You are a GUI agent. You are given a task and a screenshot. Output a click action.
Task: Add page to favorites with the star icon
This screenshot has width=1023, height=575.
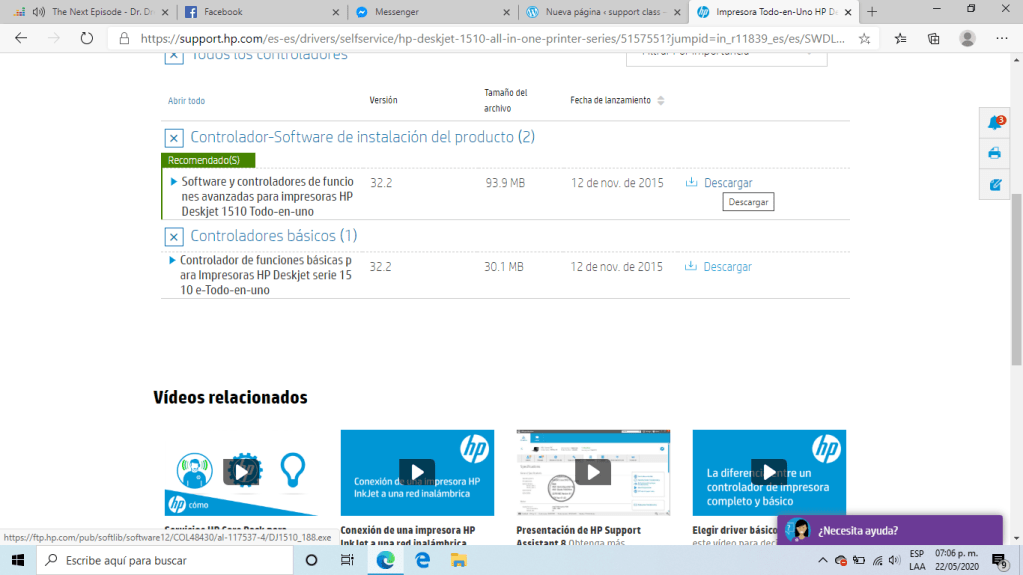click(x=864, y=39)
